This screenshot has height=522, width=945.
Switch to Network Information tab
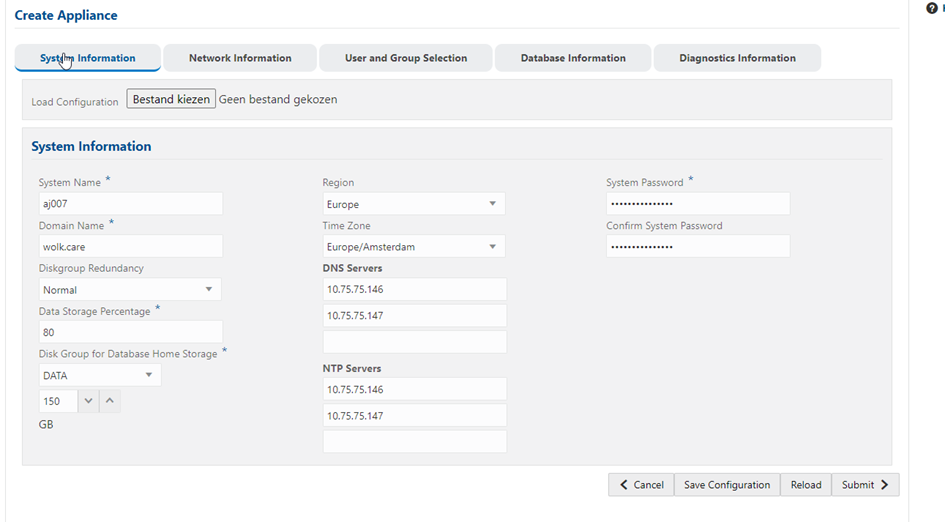click(240, 58)
